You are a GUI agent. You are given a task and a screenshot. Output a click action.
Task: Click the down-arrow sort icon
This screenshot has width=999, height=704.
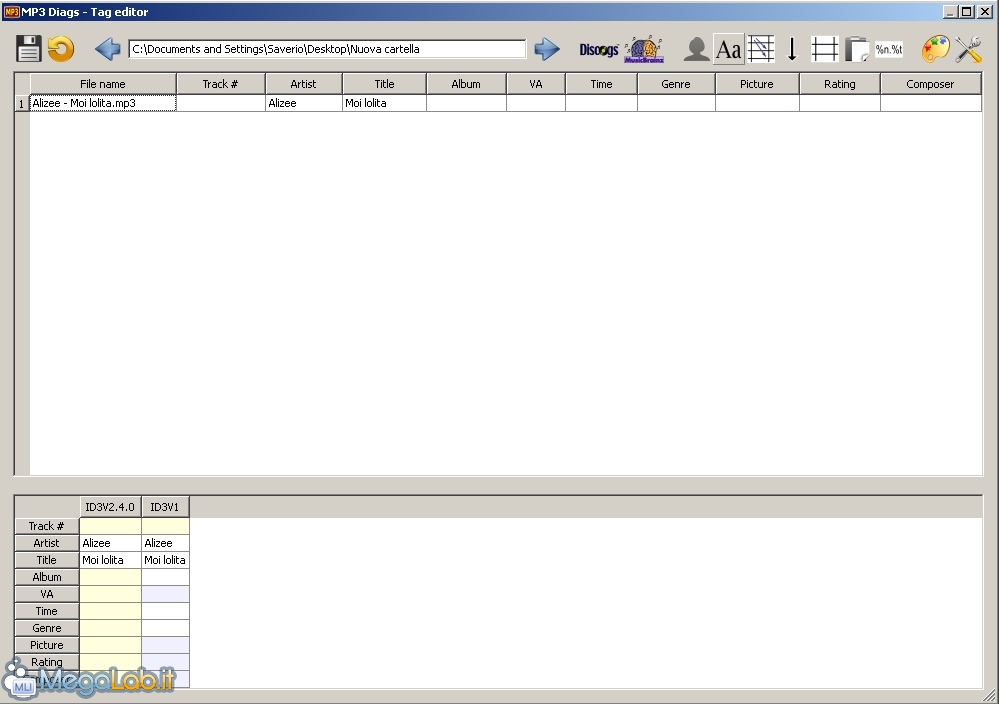(792, 49)
